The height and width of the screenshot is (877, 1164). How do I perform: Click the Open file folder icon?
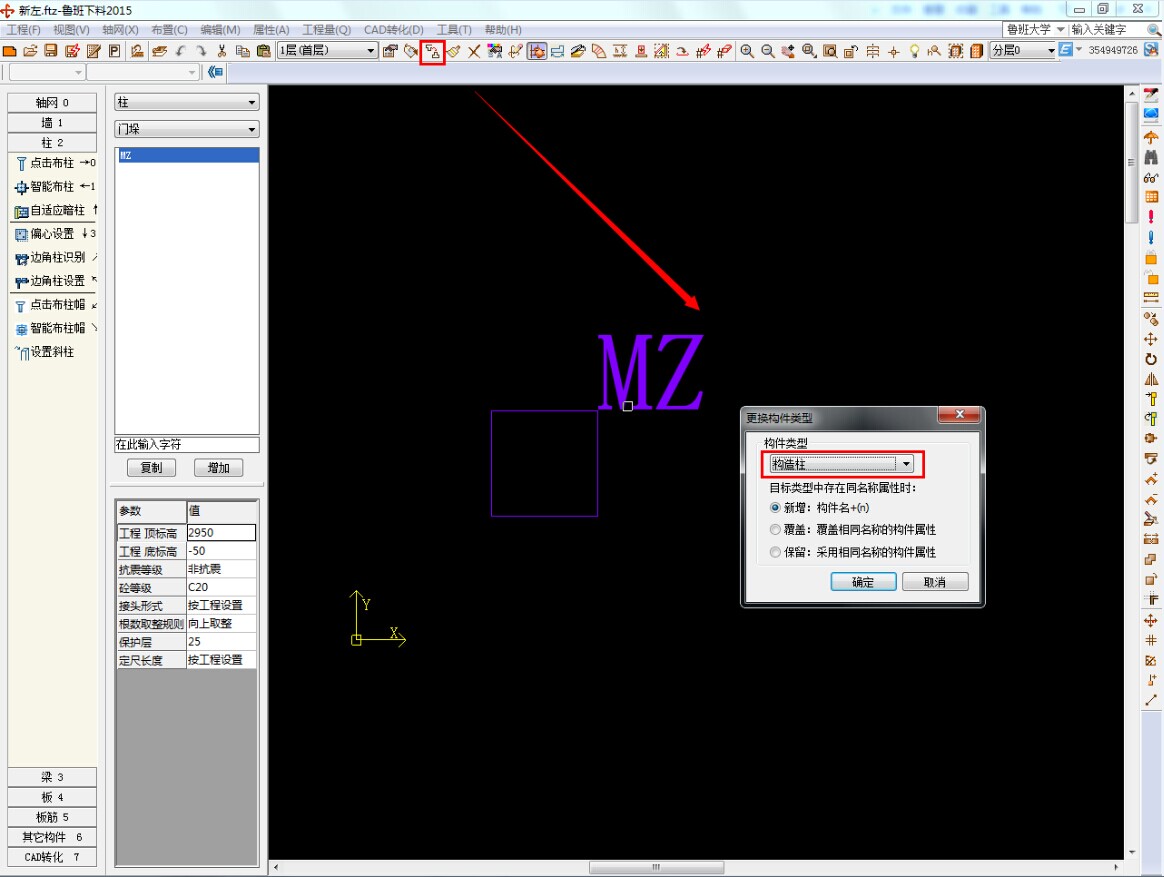click(x=30, y=51)
